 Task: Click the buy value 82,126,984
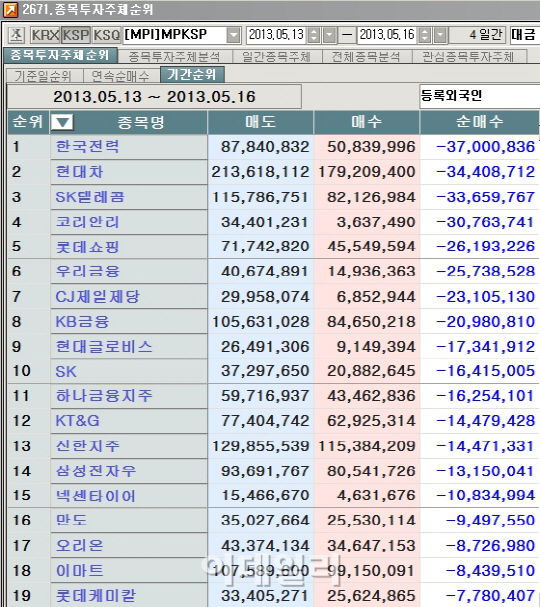pos(371,197)
